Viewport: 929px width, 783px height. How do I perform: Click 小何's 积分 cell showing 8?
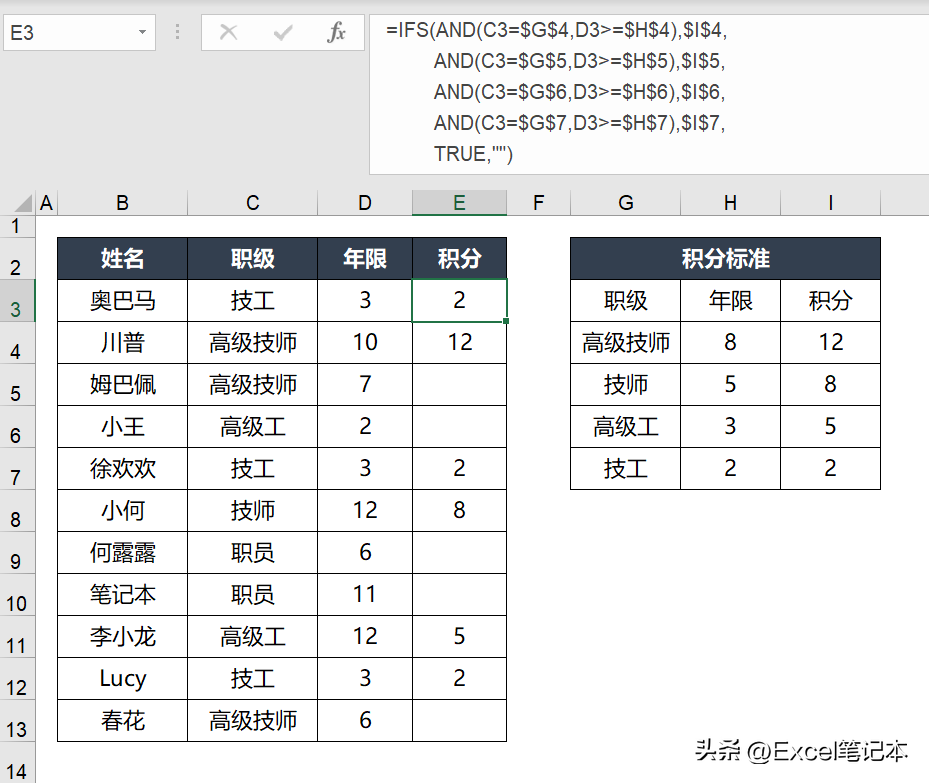(x=459, y=511)
